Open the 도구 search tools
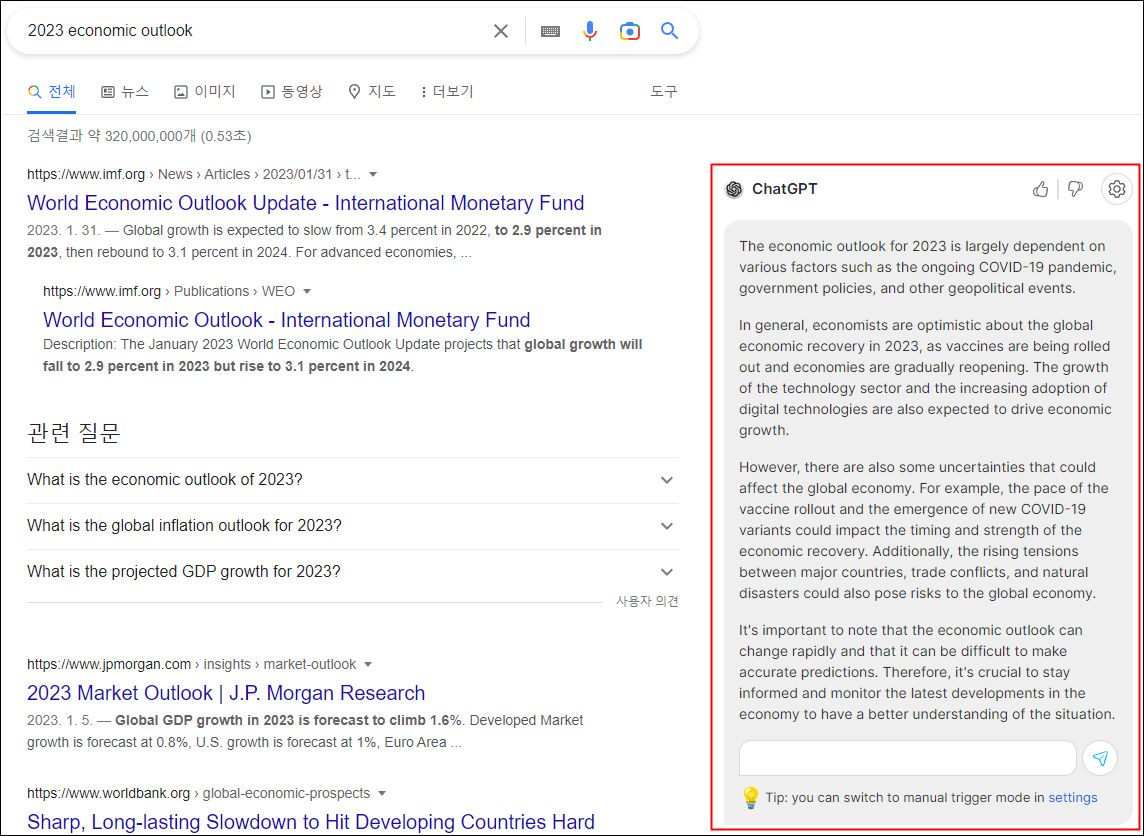This screenshot has width=1144, height=836. pyautogui.click(x=664, y=92)
